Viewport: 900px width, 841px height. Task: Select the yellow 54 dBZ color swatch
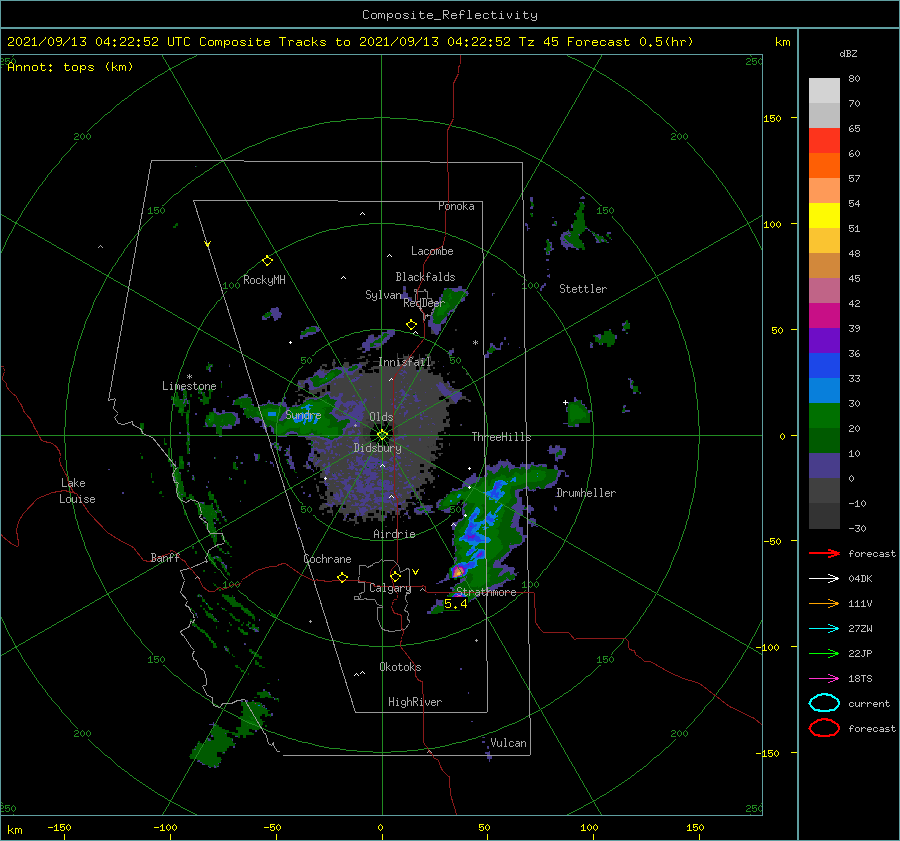tap(824, 215)
